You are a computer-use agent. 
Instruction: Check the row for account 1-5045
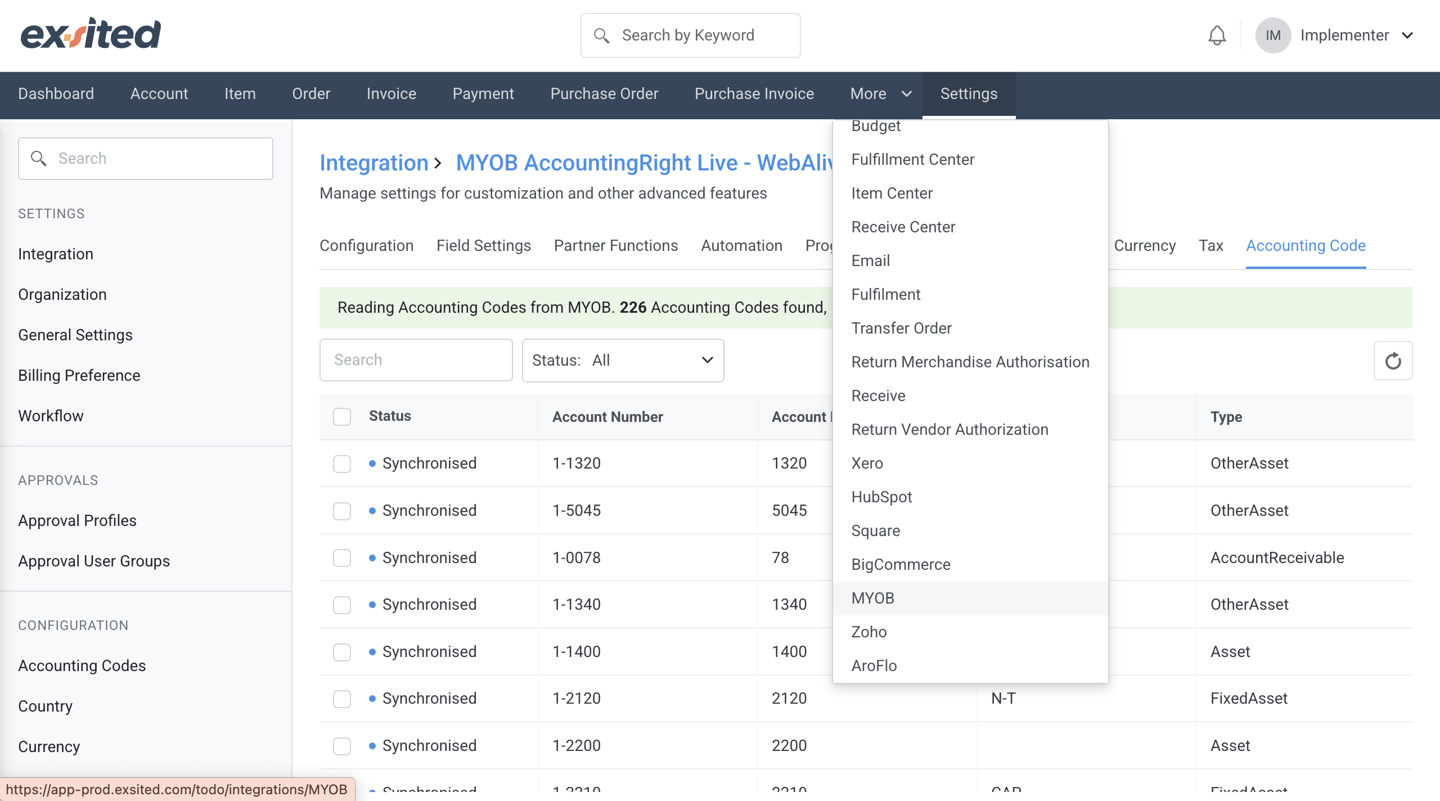point(342,511)
